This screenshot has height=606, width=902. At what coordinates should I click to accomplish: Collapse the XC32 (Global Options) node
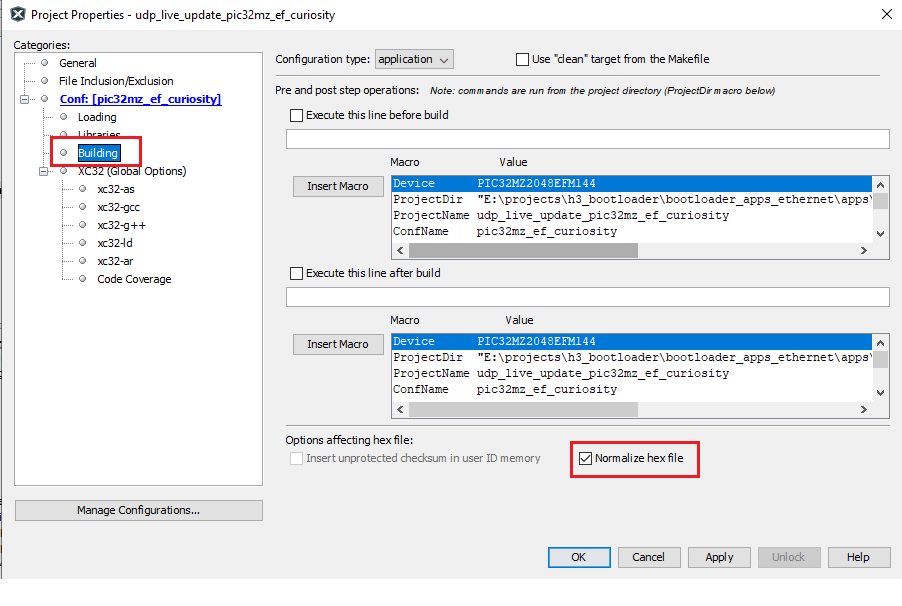click(44, 171)
